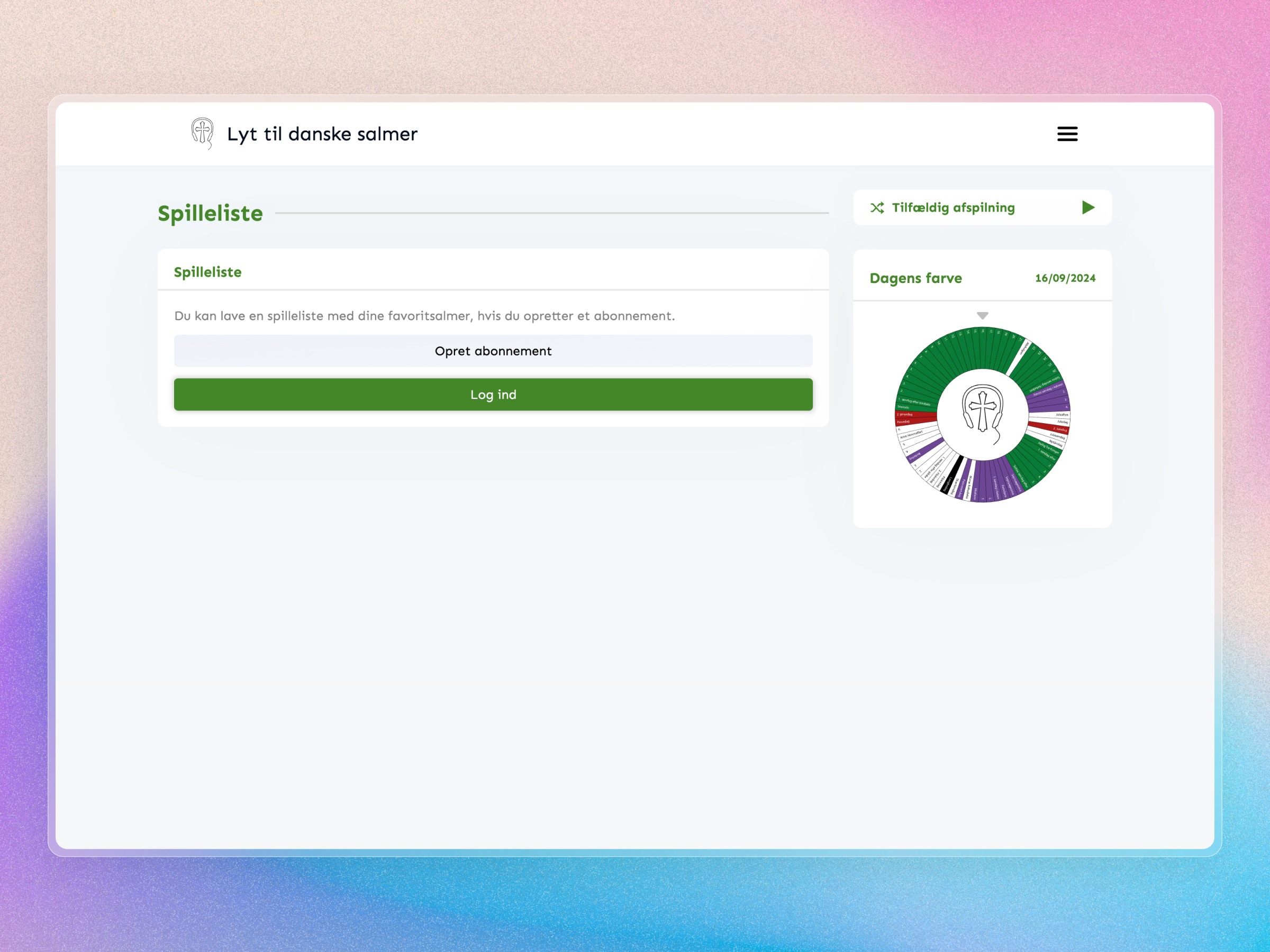Click the green Trinitatis segment on the wheel

pos(904,407)
